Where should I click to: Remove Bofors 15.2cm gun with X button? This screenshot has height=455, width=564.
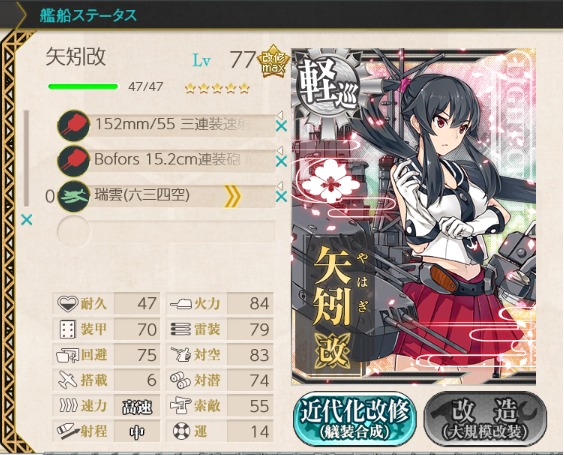tap(281, 161)
